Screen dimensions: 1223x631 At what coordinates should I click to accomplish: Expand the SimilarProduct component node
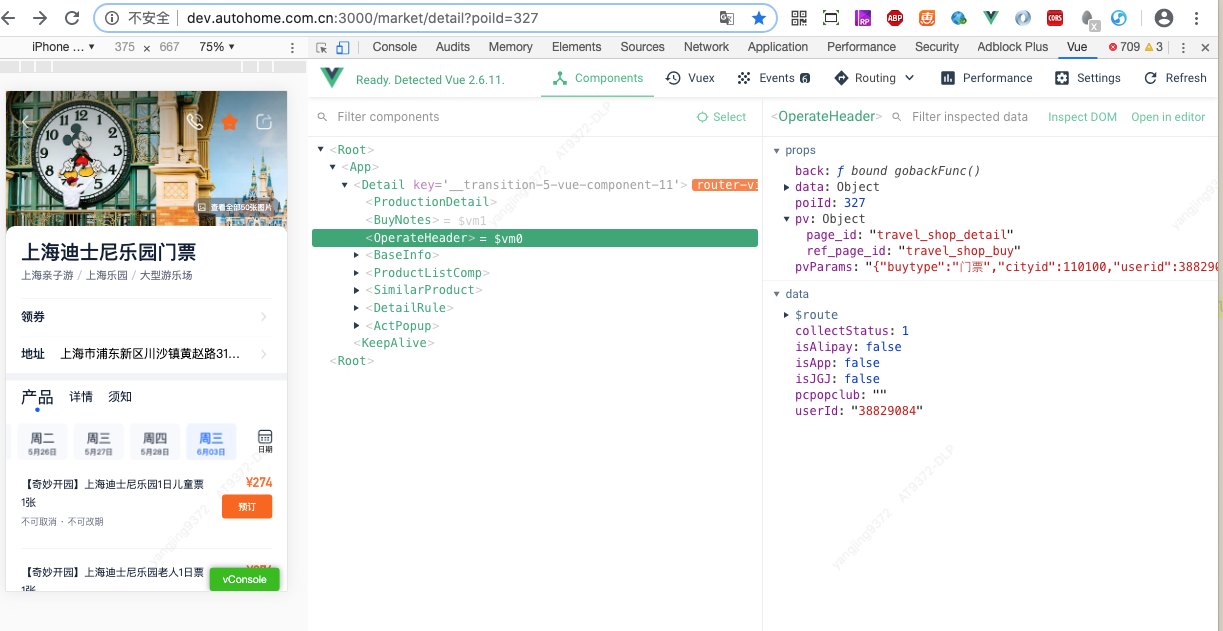coord(357,290)
